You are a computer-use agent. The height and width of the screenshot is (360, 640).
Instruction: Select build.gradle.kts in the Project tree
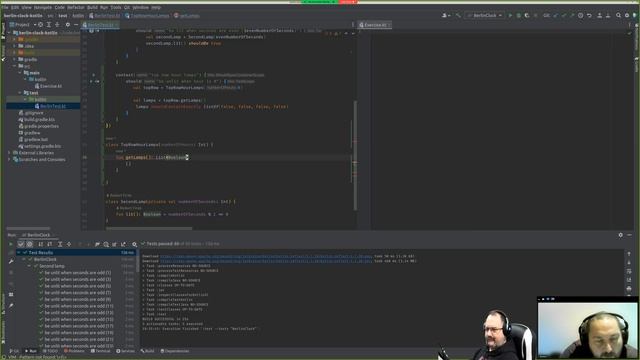click(x=36, y=120)
